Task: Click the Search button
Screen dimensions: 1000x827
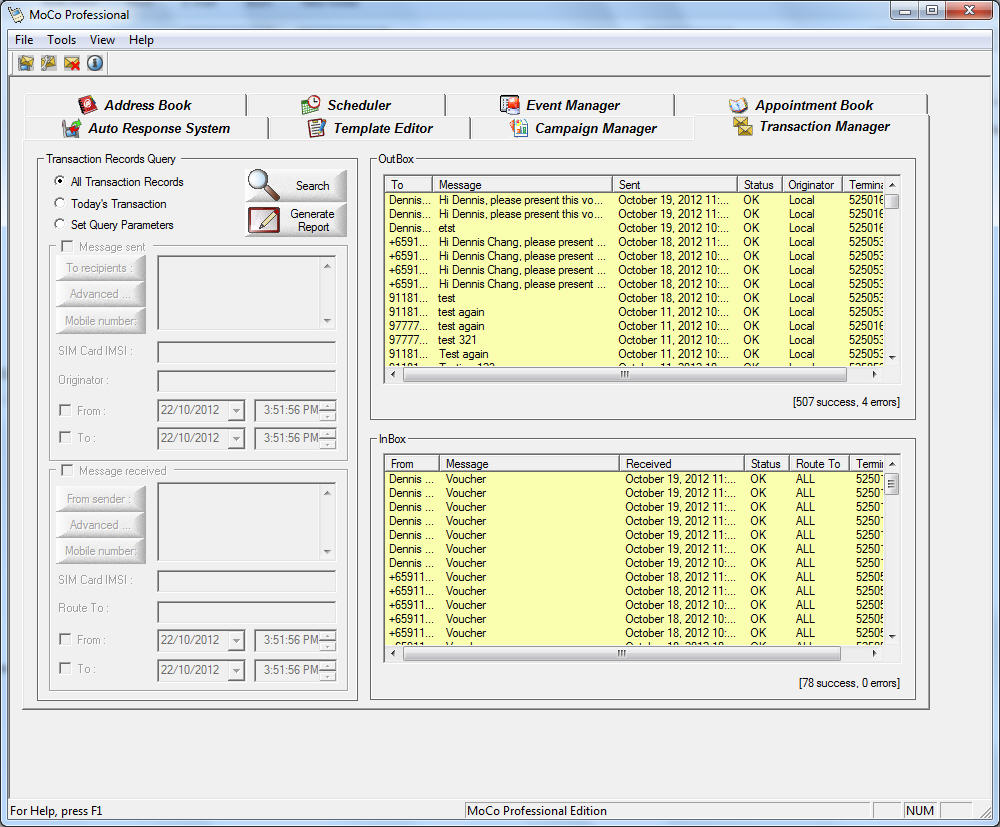Action: point(297,186)
